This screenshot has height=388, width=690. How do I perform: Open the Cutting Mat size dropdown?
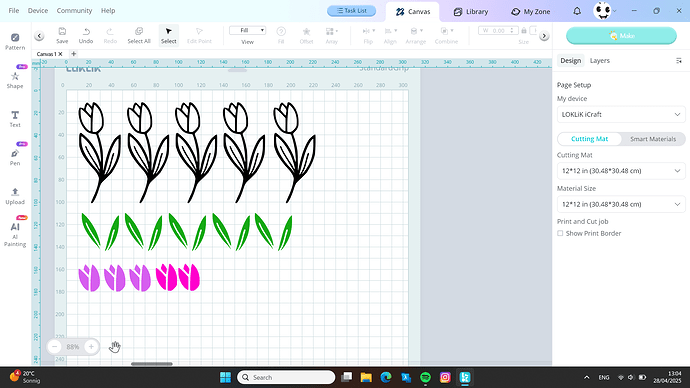click(621, 171)
